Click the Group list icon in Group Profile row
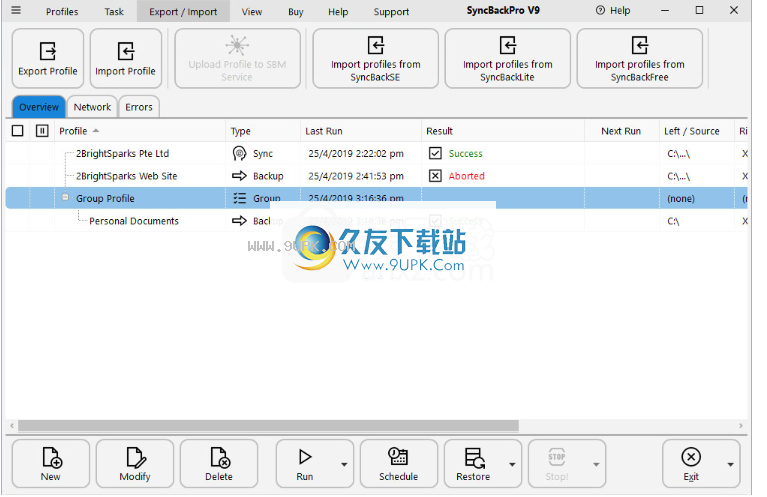The height and width of the screenshot is (497, 767). 239,198
